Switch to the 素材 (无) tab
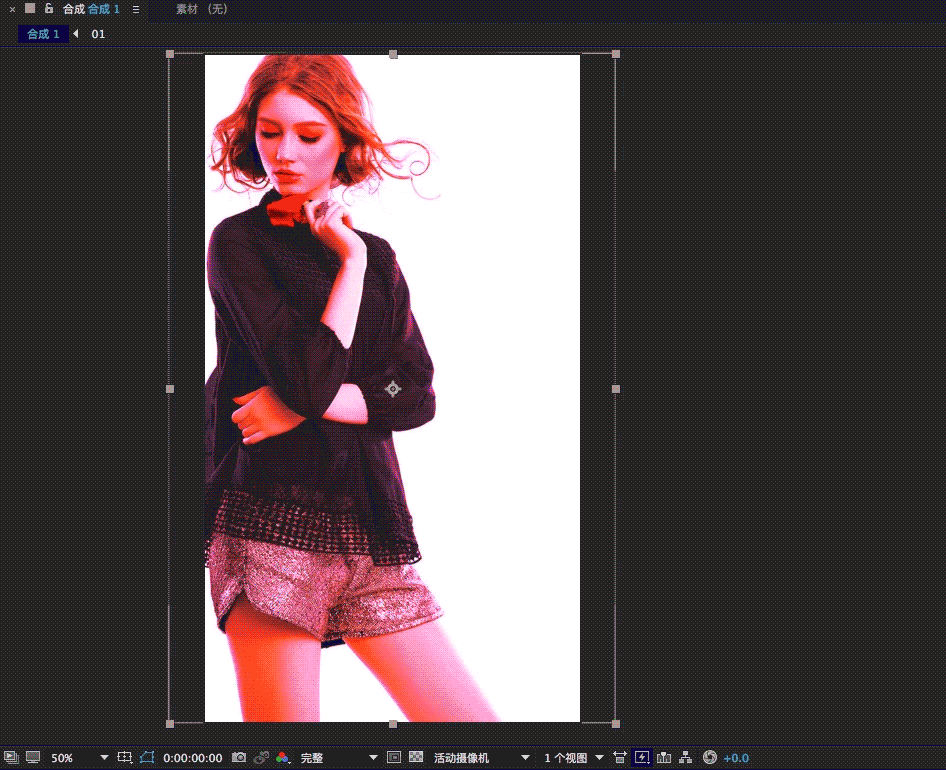946x770 pixels. 202,9
